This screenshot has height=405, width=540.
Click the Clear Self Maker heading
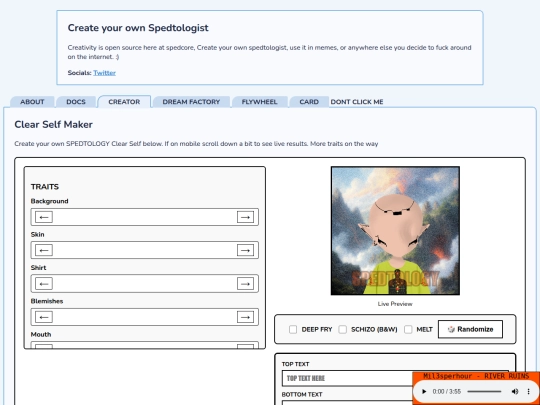click(x=53, y=125)
